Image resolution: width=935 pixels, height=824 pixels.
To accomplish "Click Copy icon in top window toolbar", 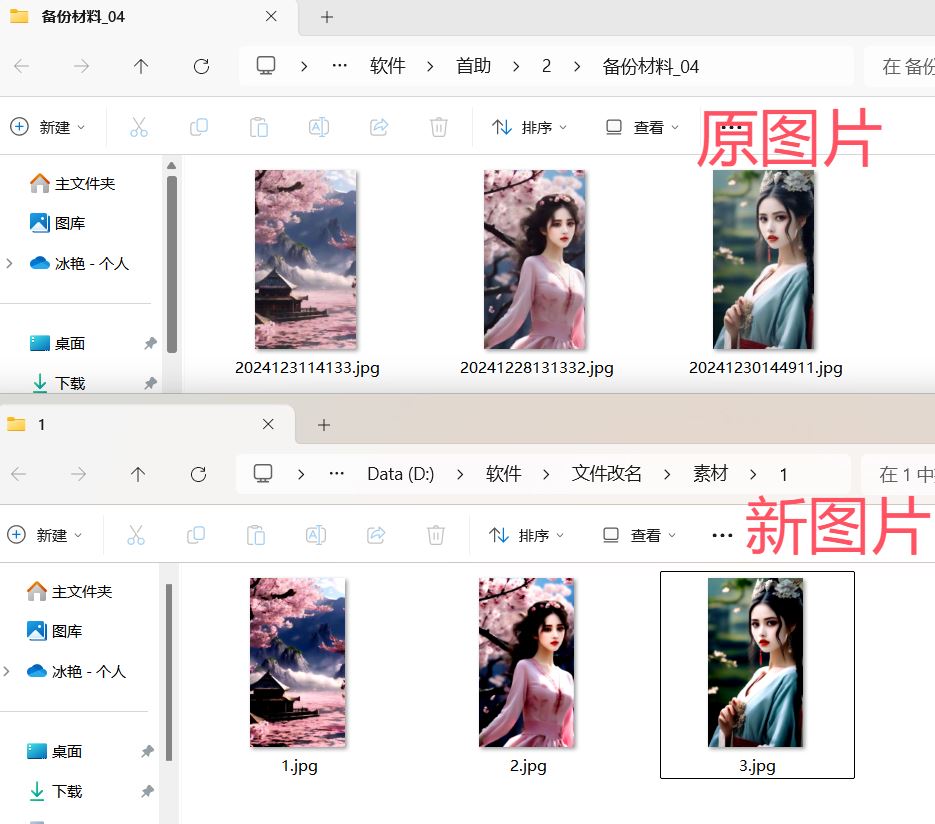I will click(x=199, y=127).
